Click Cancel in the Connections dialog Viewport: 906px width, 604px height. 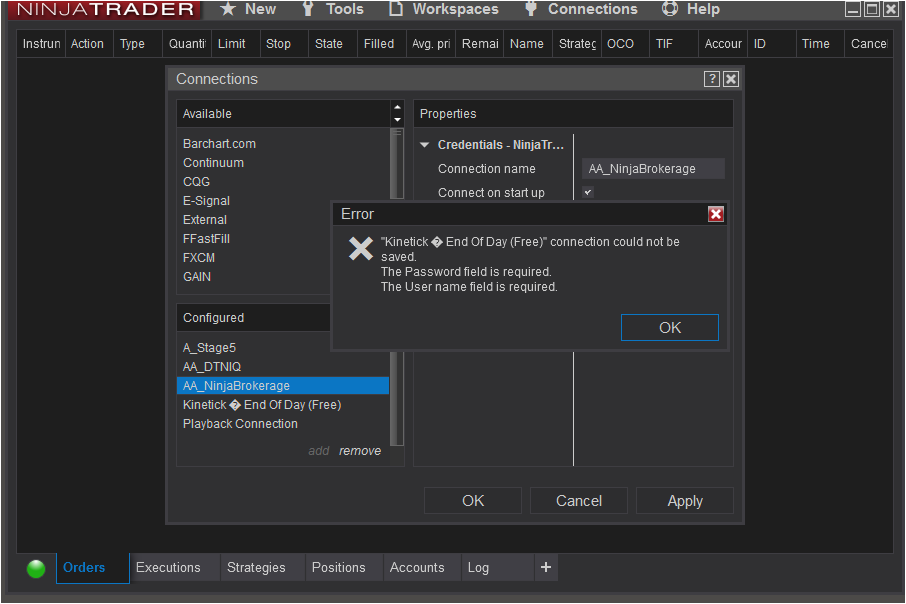579,501
